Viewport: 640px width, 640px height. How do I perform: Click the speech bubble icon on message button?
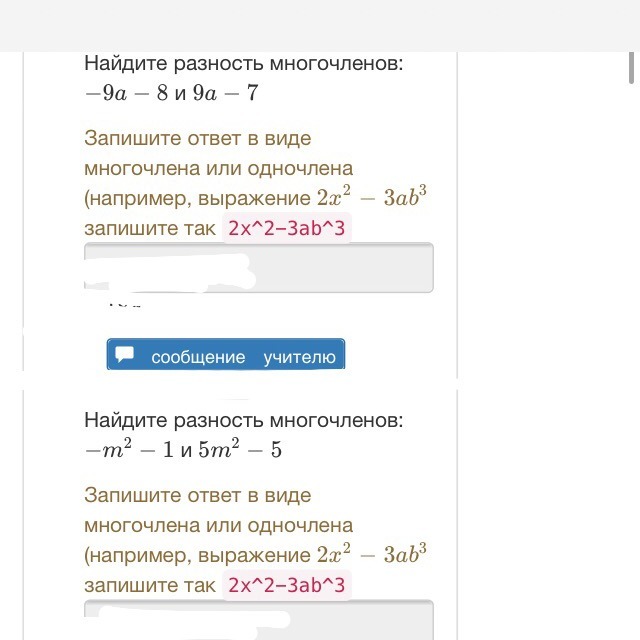point(125,355)
